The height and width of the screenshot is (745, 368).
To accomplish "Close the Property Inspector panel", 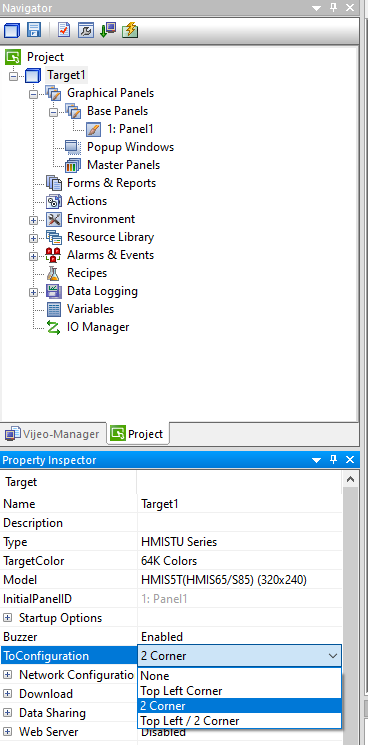I will [350, 460].
